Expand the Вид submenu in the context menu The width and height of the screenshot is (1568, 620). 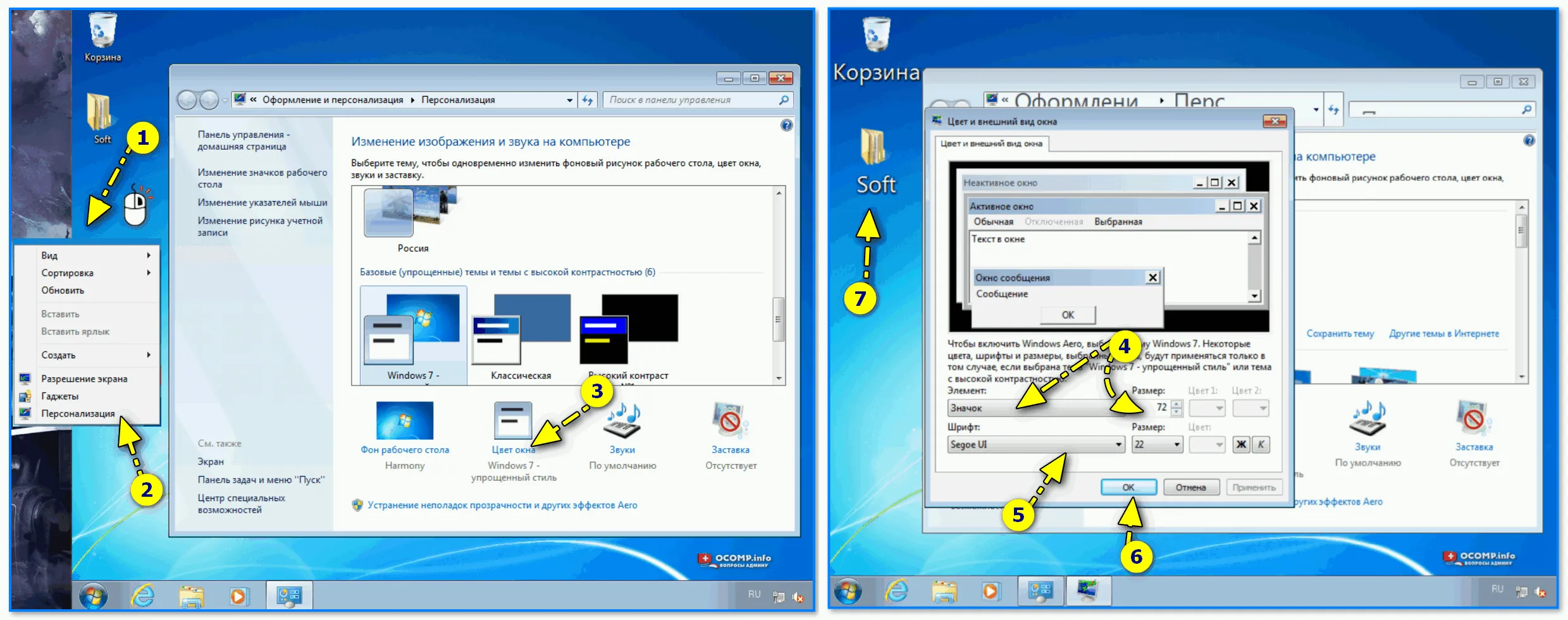coord(87,255)
